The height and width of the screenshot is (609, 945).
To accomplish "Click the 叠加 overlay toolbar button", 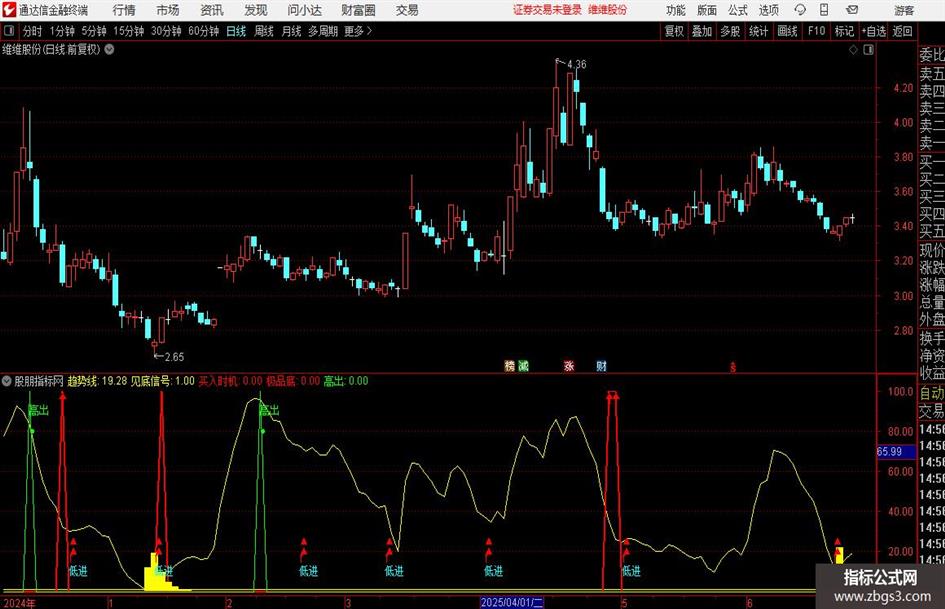I will 702,31.
